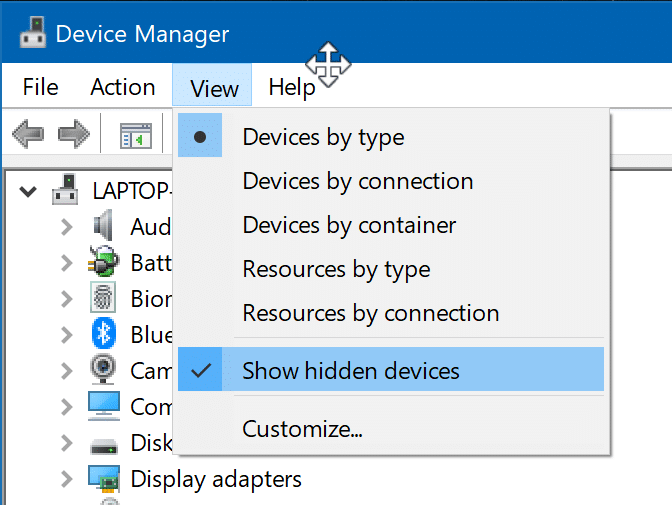Select the 'Batt' tree label
The image size is (672, 505).
151,263
